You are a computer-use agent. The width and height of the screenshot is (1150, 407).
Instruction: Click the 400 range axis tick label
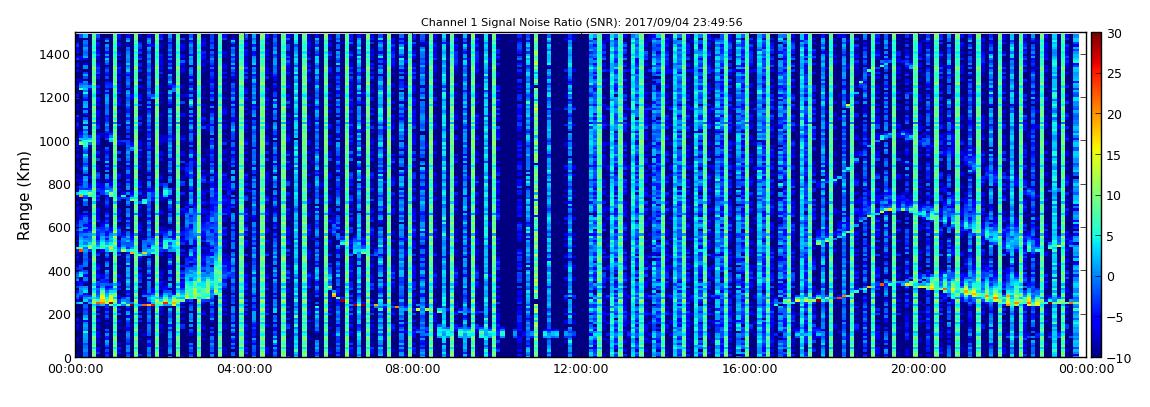59,271
